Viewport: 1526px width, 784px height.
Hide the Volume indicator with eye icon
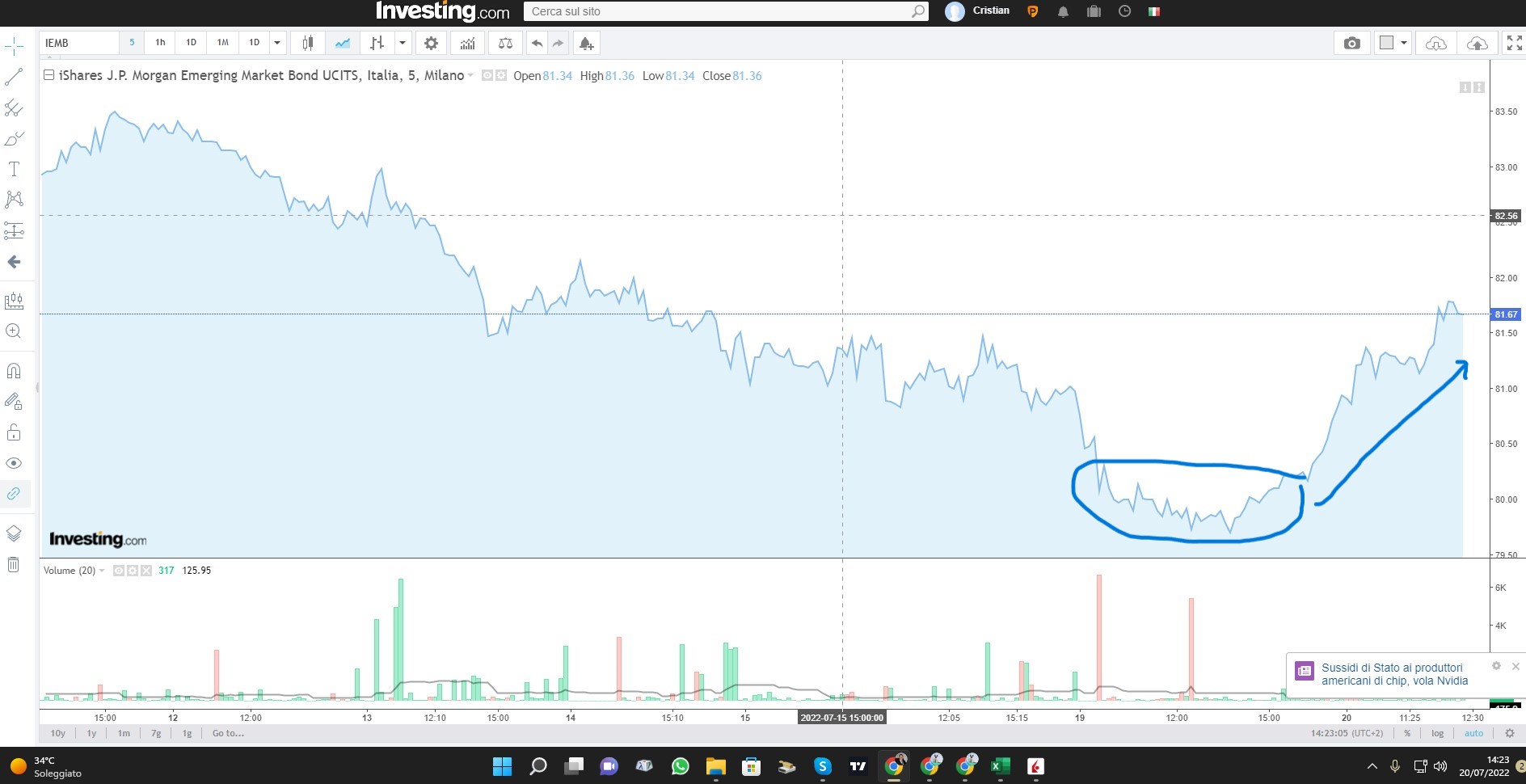tap(119, 571)
